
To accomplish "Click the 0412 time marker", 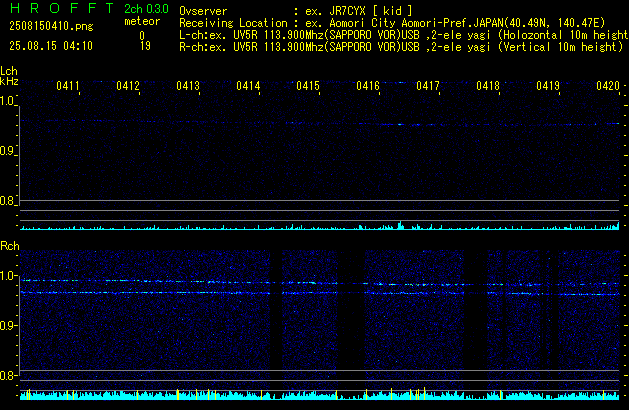I will [x=128, y=86].
